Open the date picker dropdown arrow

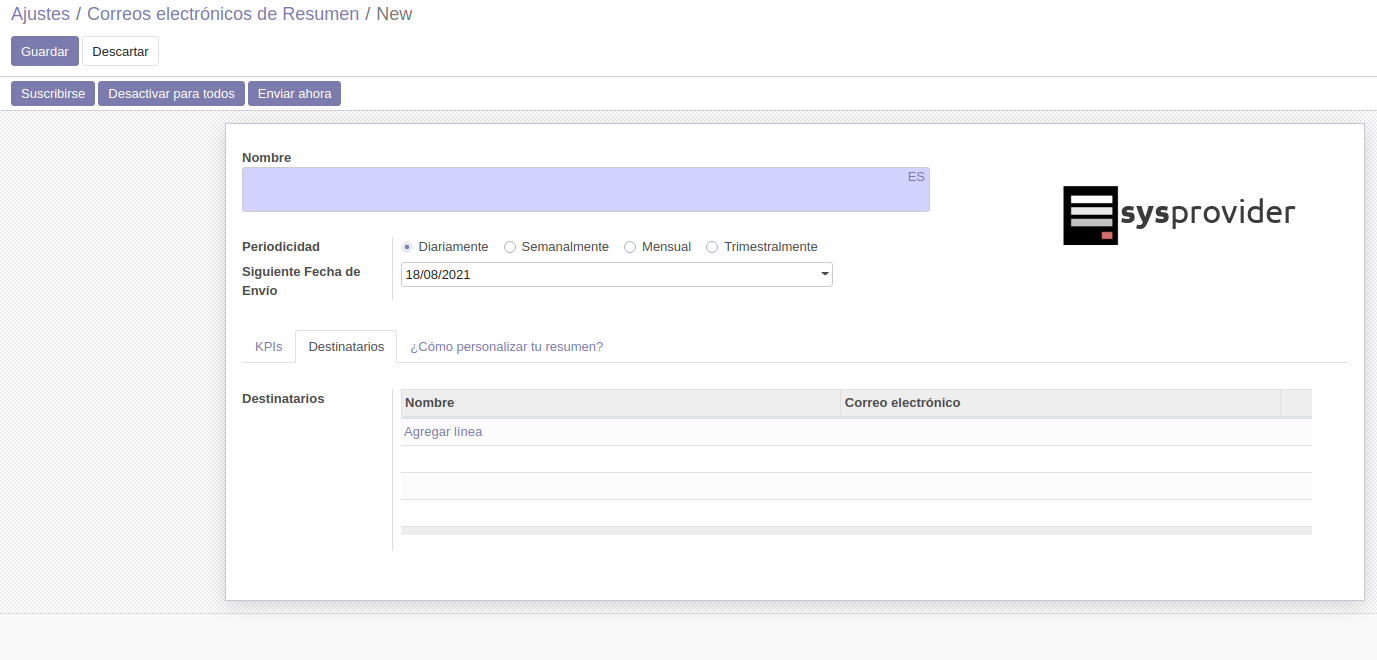[x=824, y=274]
